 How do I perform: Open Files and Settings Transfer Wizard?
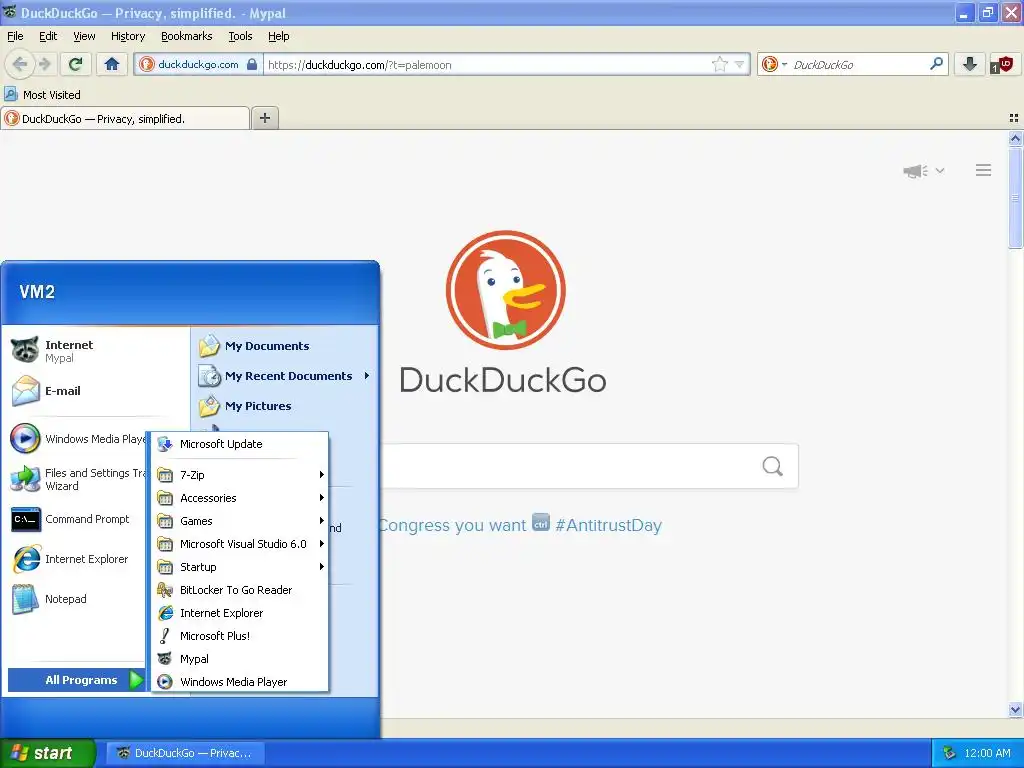[x=76, y=479]
